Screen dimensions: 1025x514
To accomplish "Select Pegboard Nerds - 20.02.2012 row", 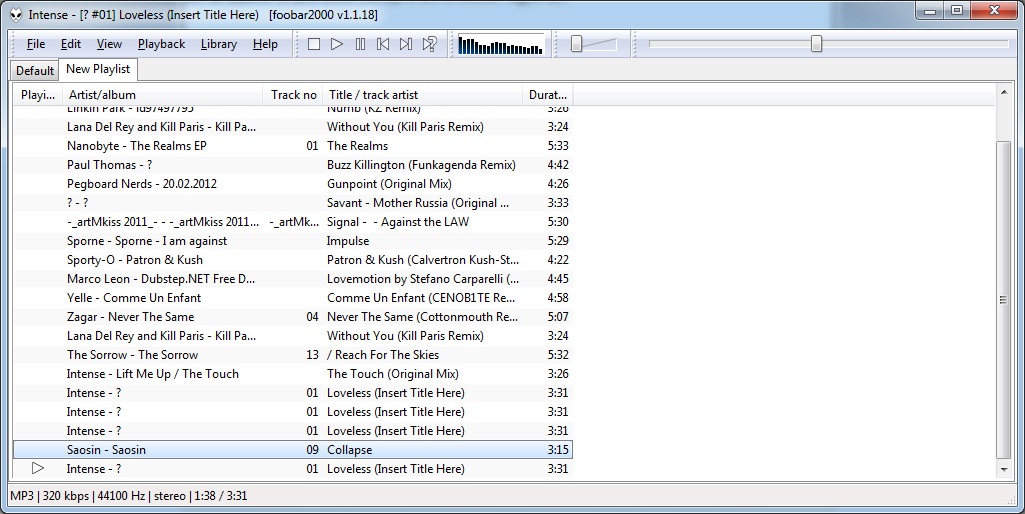I will point(293,183).
